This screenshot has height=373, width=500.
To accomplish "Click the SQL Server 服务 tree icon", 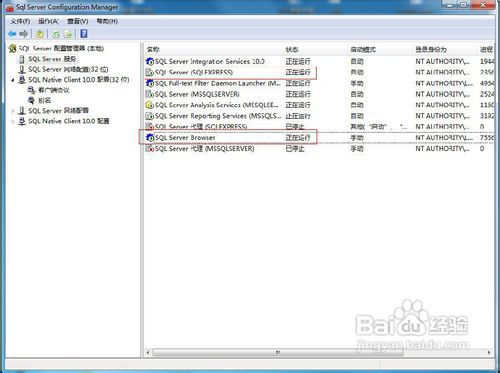I will pyautogui.click(x=22, y=59).
